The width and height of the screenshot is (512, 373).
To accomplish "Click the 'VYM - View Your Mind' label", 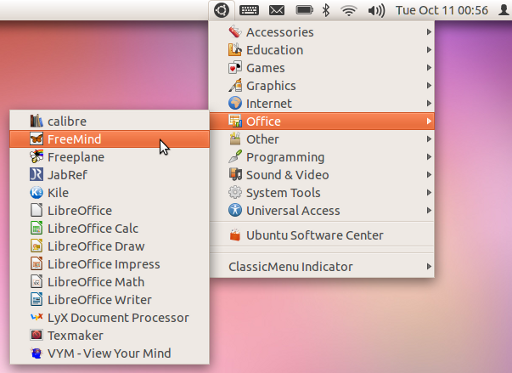I will (109, 353).
